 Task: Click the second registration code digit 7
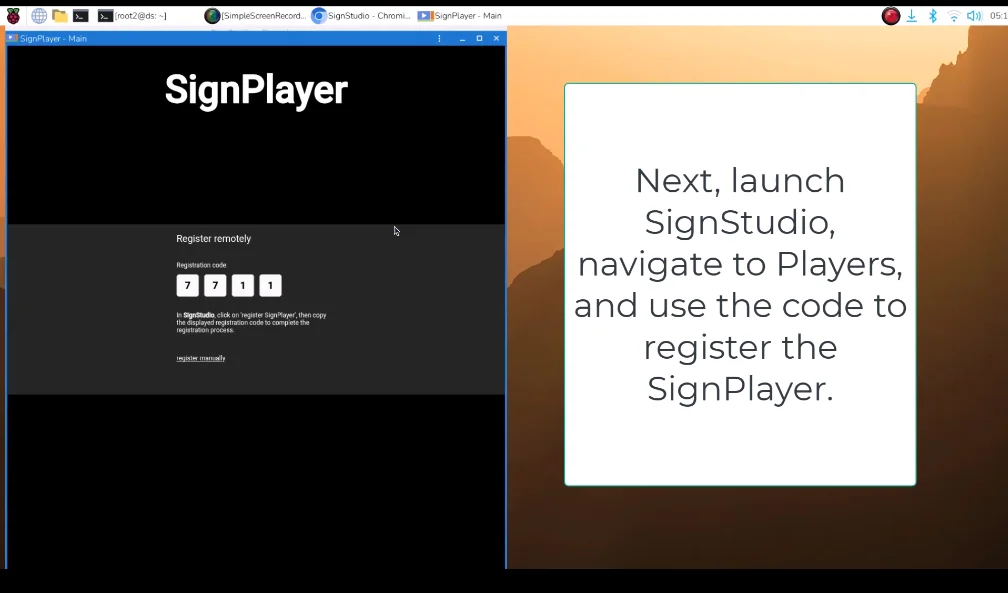(215, 286)
